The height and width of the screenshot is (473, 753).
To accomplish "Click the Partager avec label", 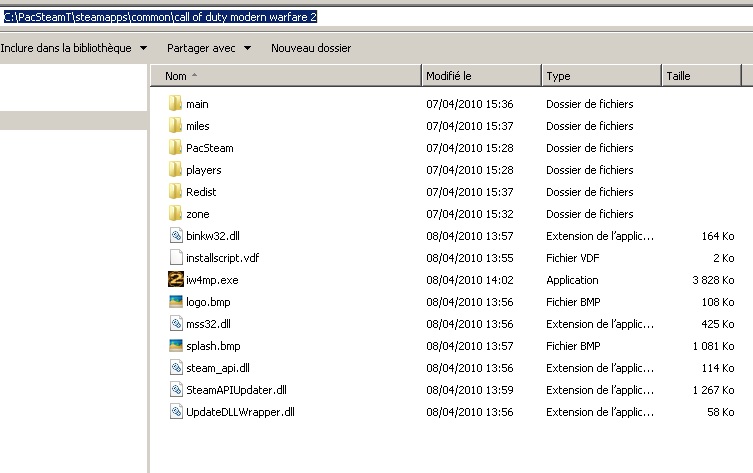I will pyautogui.click(x=201, y=48).
